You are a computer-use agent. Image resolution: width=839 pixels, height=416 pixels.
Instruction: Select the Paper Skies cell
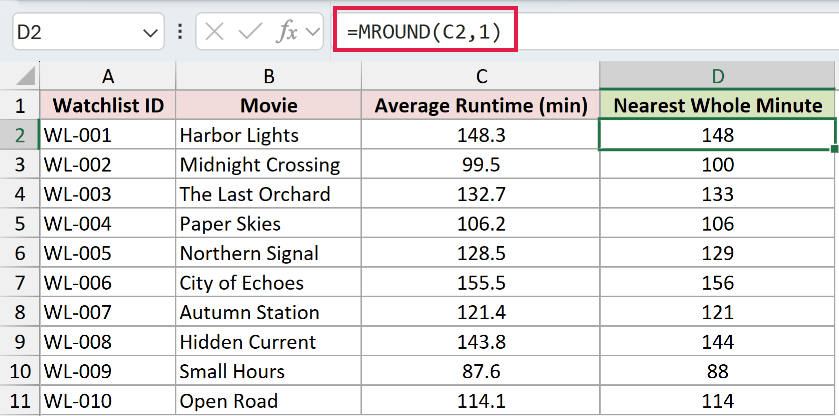point(269,223)
